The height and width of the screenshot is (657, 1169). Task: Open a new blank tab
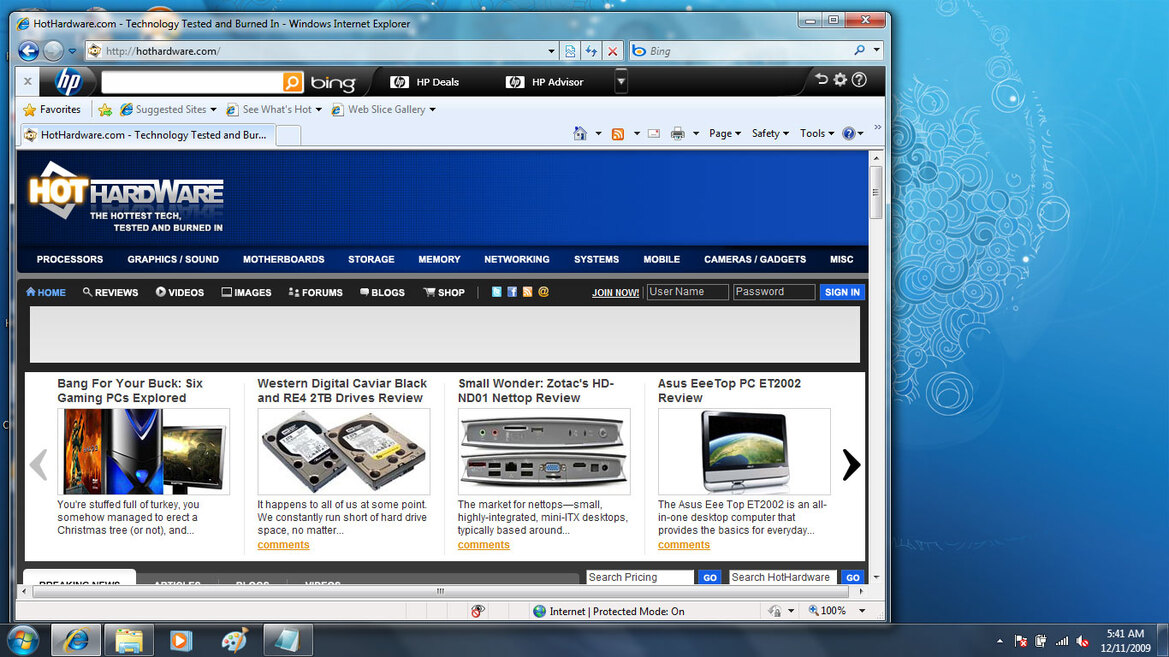pos(289,135)
